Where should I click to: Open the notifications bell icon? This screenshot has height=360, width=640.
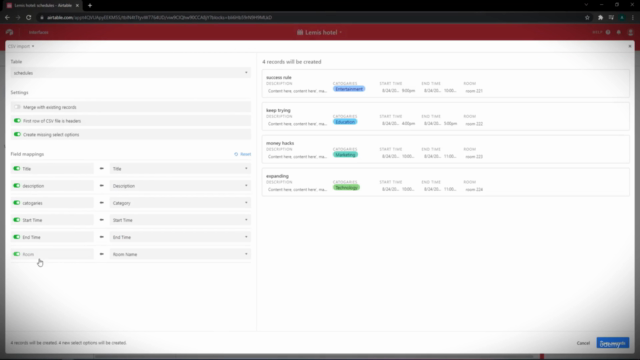click(x=619, y=32)
